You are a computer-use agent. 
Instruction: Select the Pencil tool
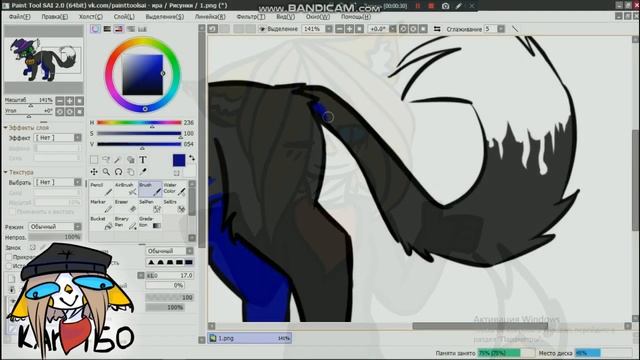tap(101, 189)
